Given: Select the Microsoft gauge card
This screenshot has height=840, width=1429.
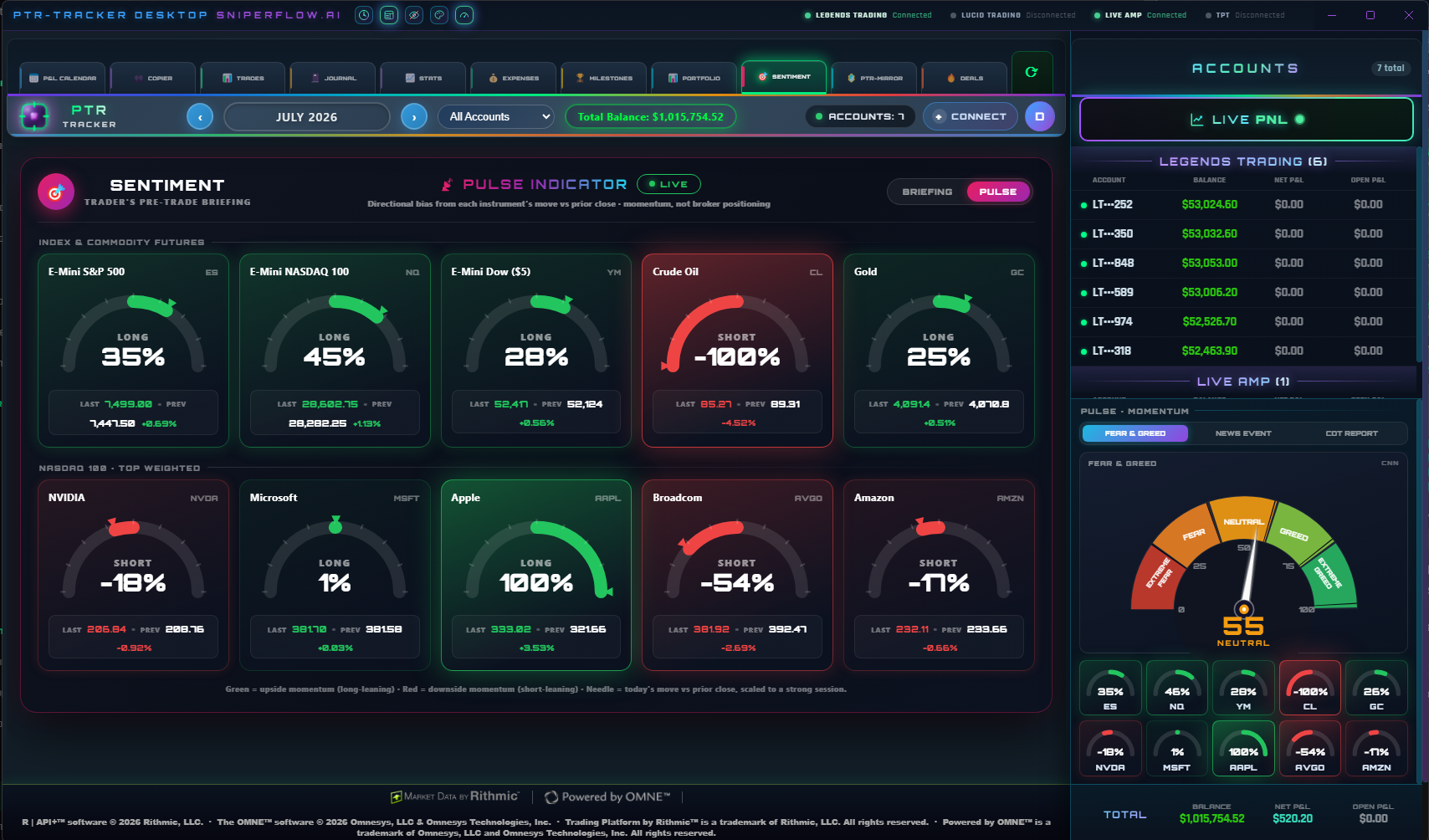Looking at the screenshot, I should 335,576.
